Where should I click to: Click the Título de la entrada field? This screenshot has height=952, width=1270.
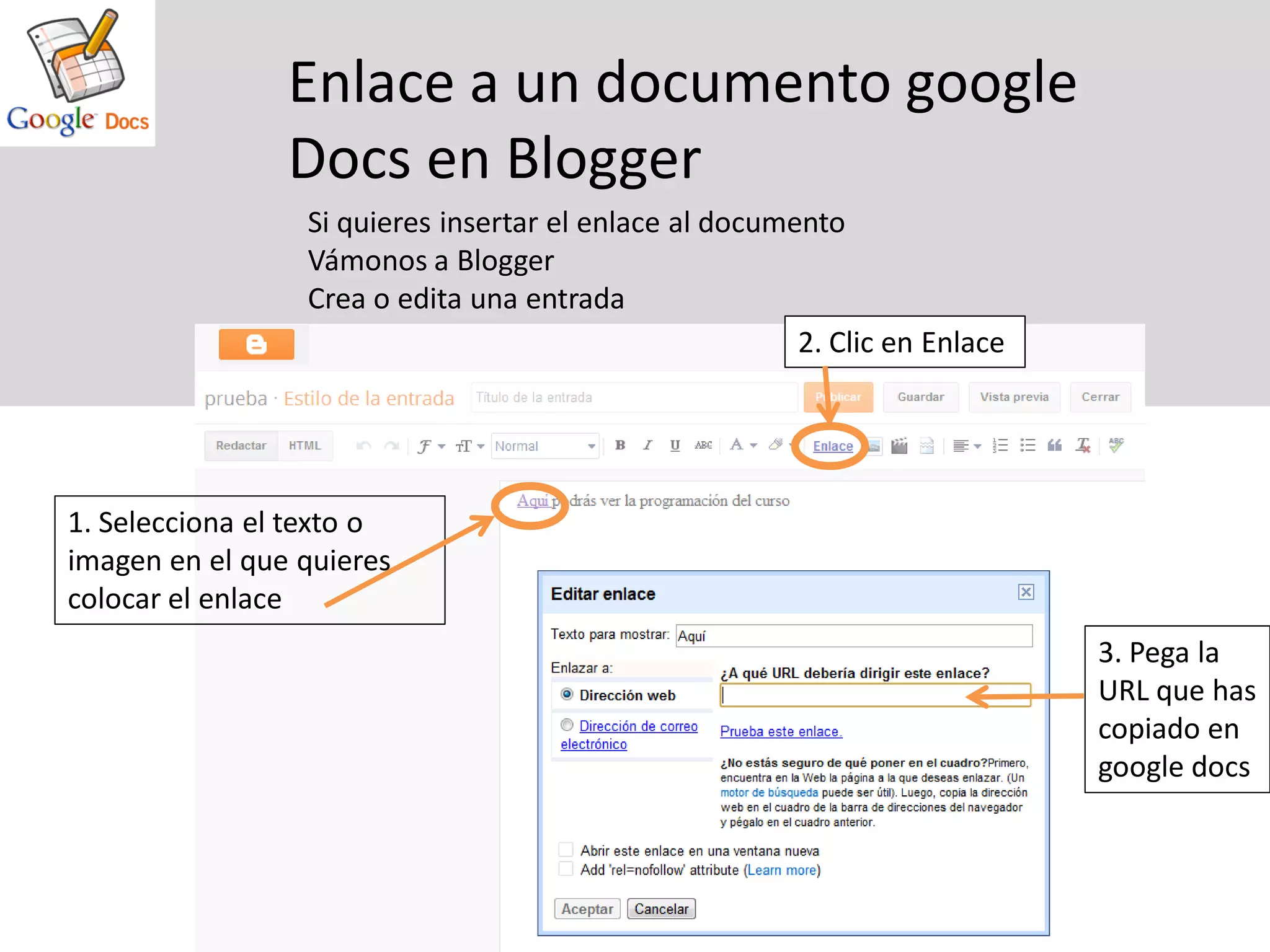pyautogui.click(x=634, y=397)
